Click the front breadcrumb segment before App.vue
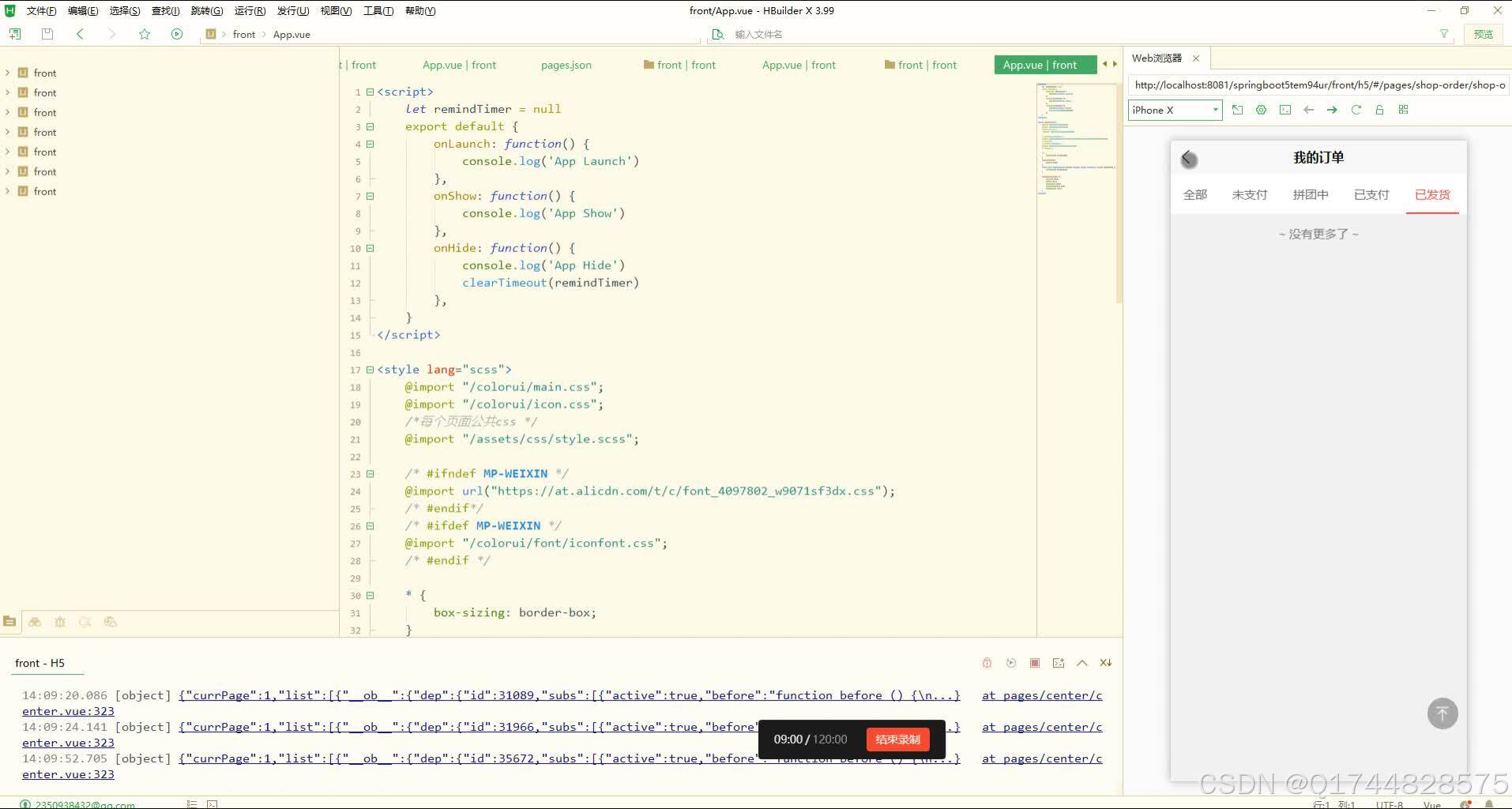Viewport: 1512px width, 809px height. [244, 34]
